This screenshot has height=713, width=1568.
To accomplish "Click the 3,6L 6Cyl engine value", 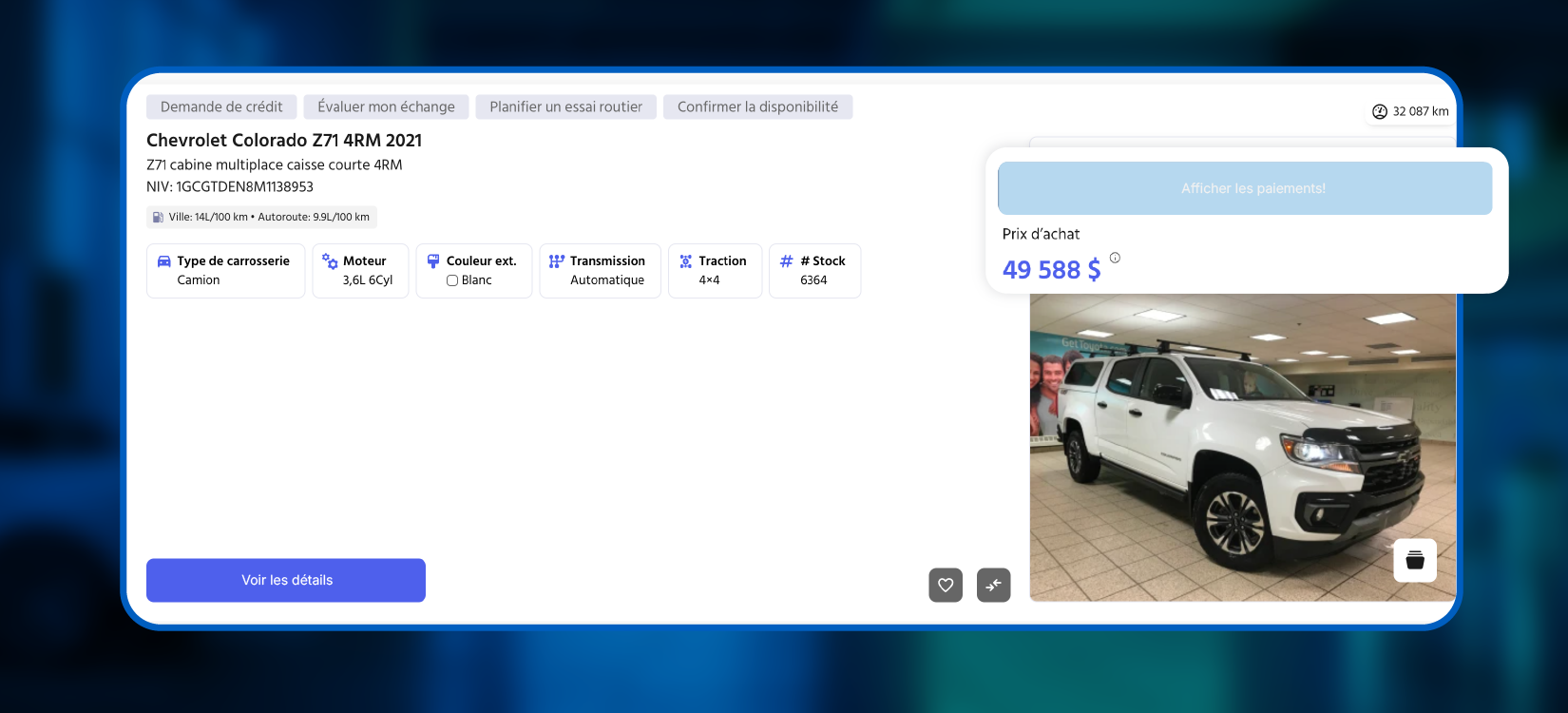I will click(368, 280).
